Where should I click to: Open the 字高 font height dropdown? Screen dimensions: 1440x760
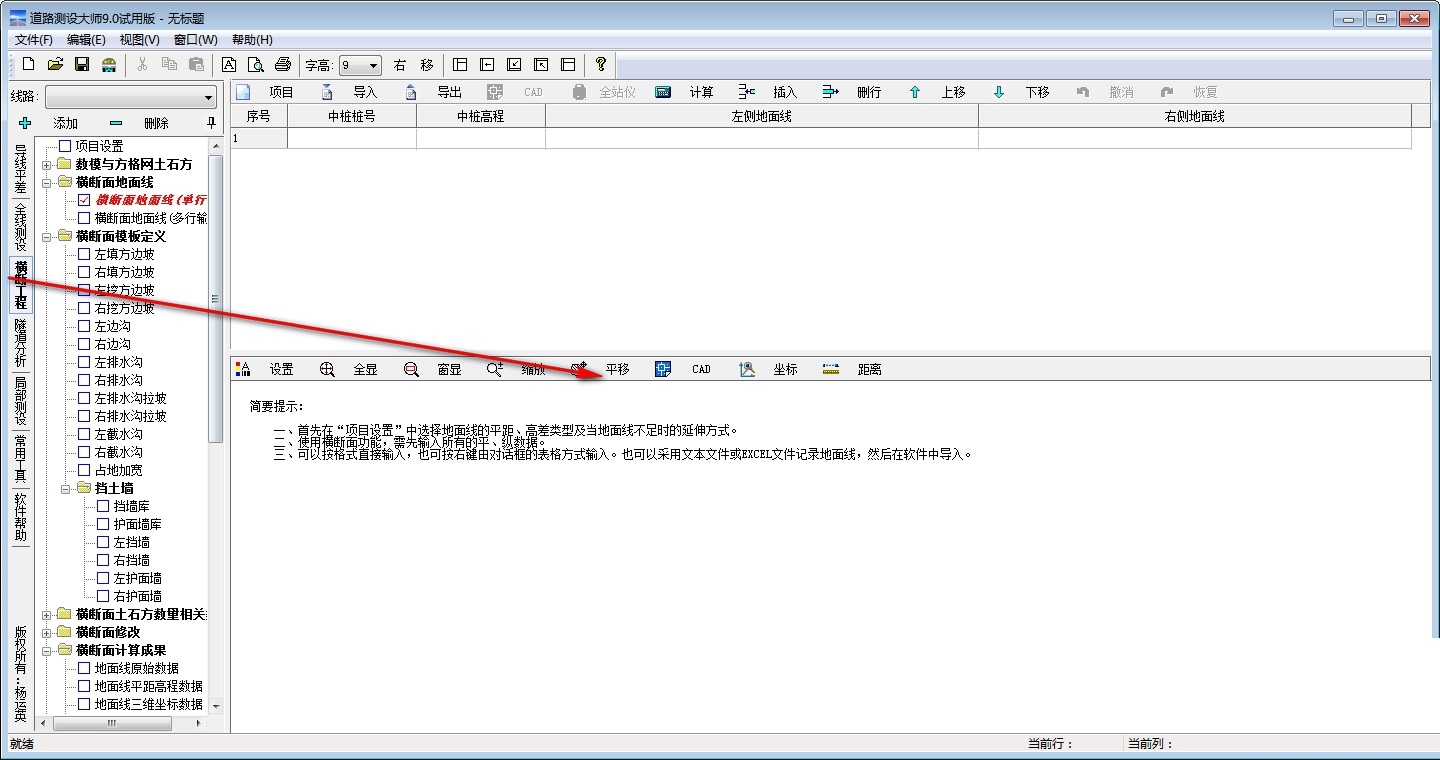[360, 65]
